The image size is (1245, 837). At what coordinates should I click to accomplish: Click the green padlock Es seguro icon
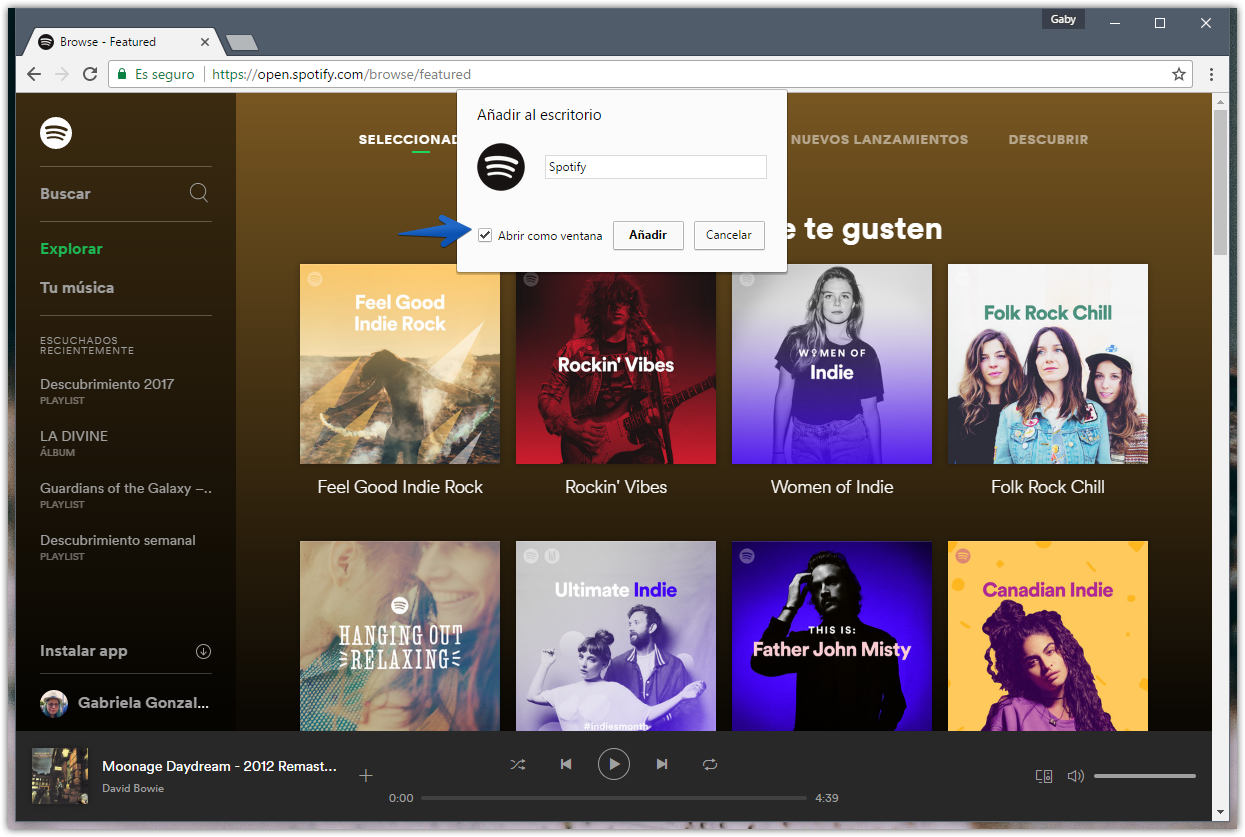(122, 74)
